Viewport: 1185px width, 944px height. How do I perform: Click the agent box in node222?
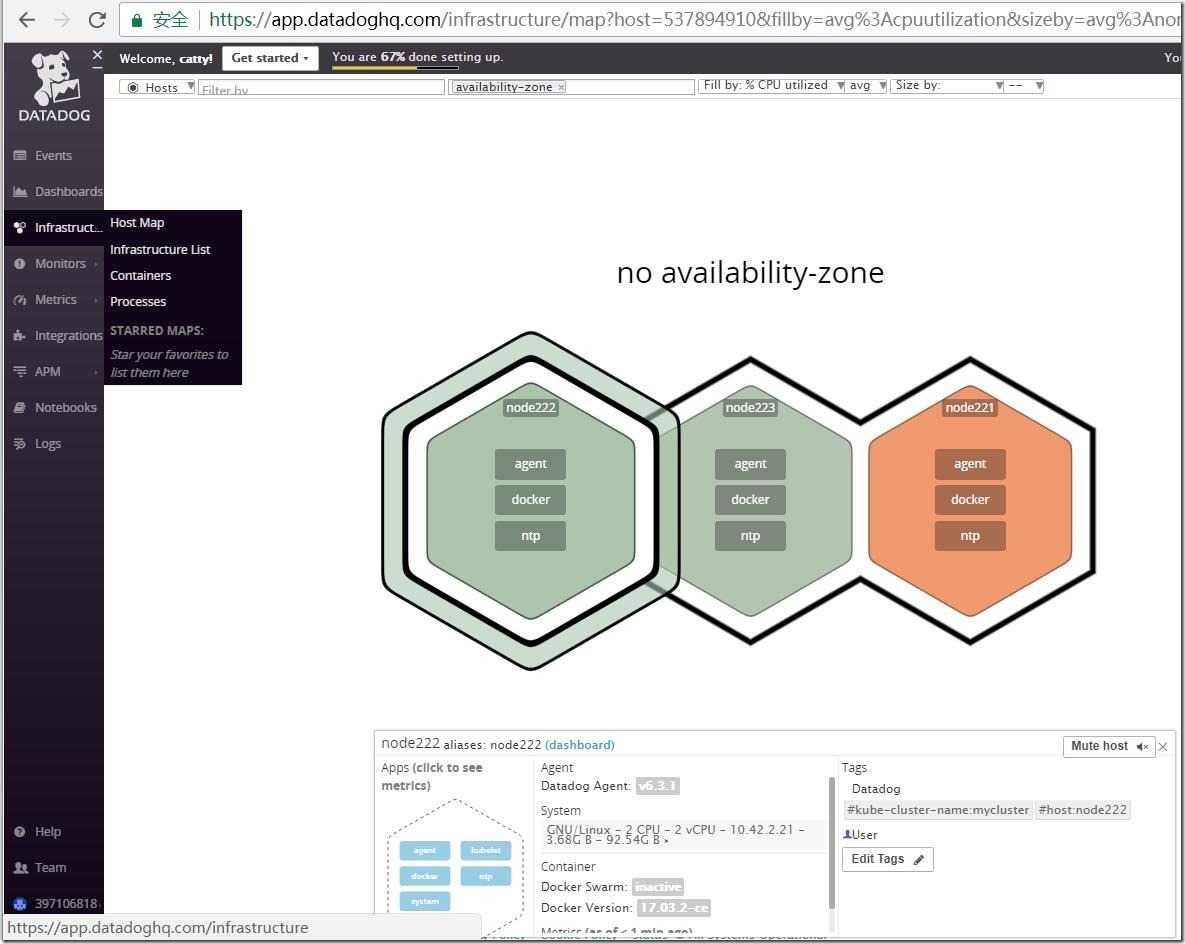click(x=531, y=464)
